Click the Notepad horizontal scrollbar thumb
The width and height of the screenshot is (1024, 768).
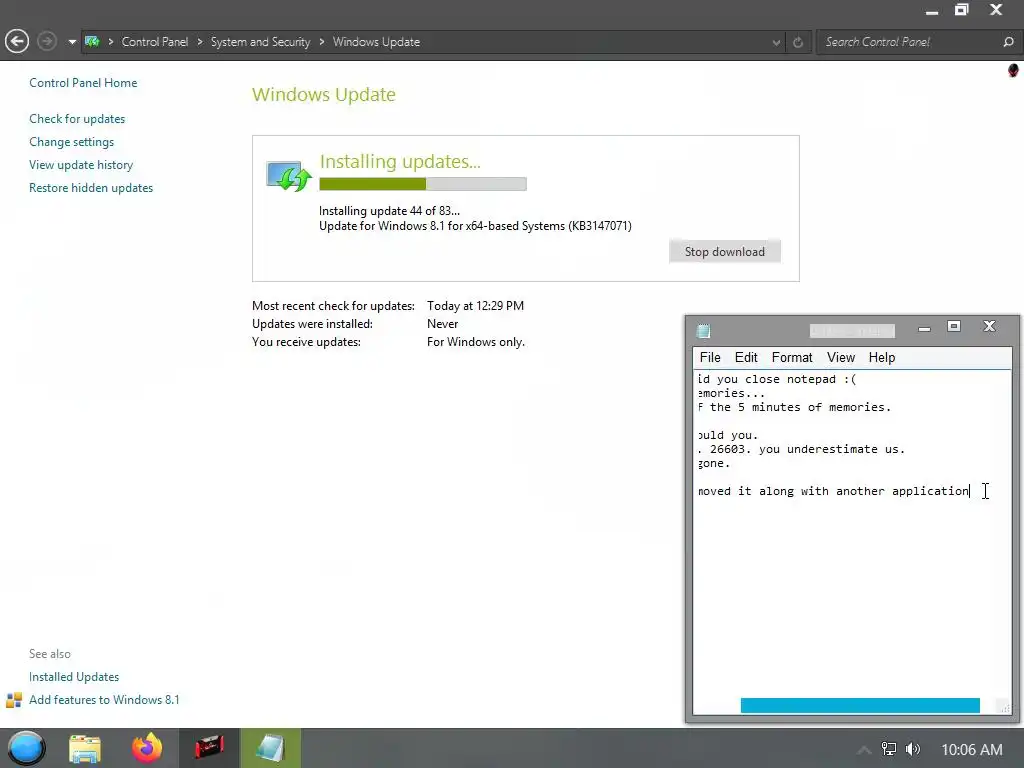click(860, 705)
